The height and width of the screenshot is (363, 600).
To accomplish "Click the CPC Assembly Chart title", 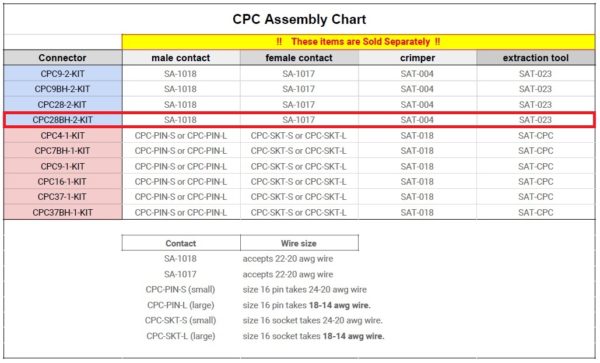I will pyautogui.click(x=299, y=19).
